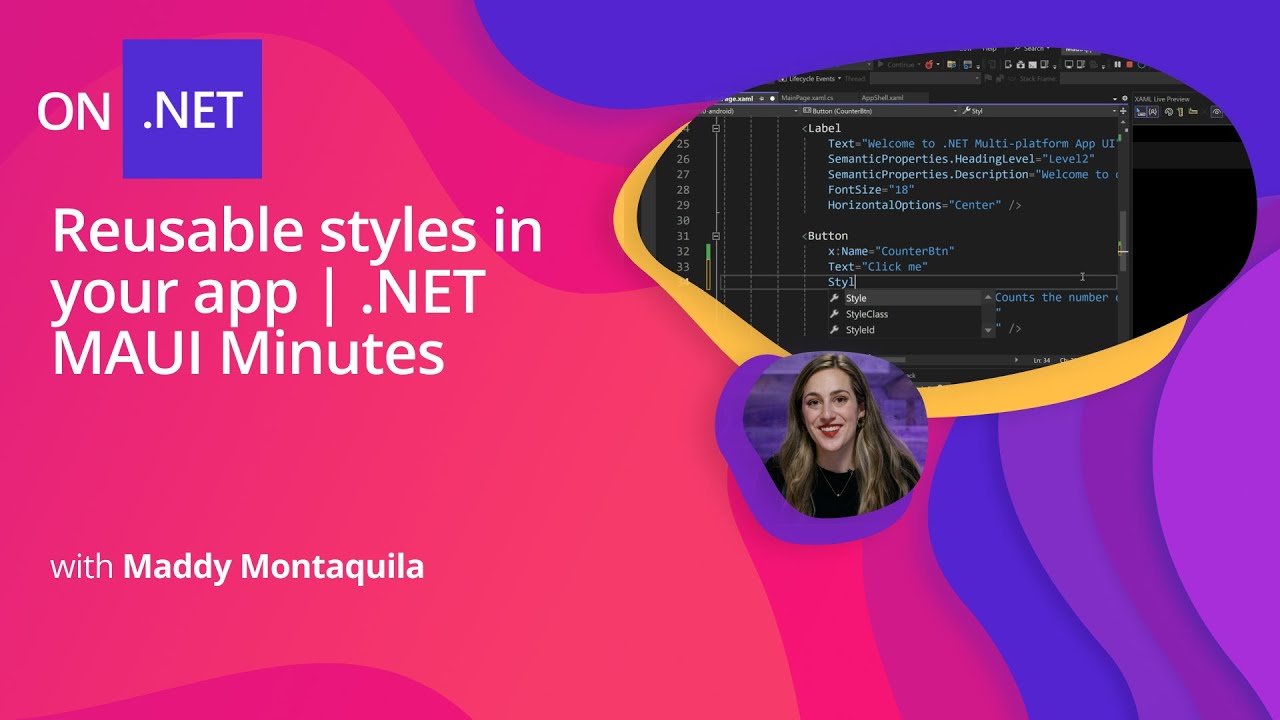Image resolution: width=1280 pixels, height=720 pixels.
Task: Open the document tab settings gear
Action: pyautogui.click(x=1125, y=98)
